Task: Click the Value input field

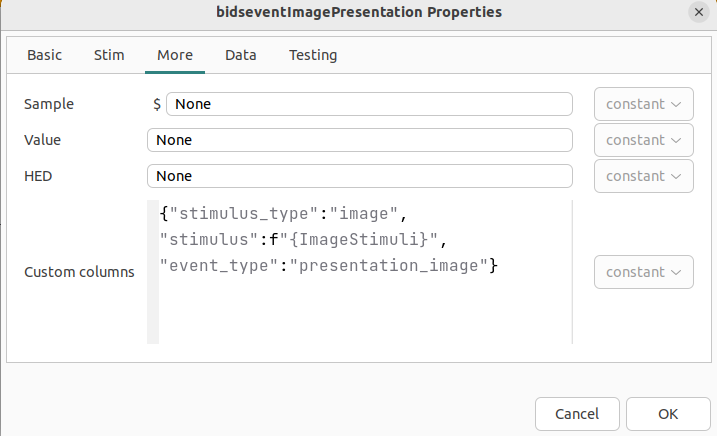Action: [x=359, y=140]
